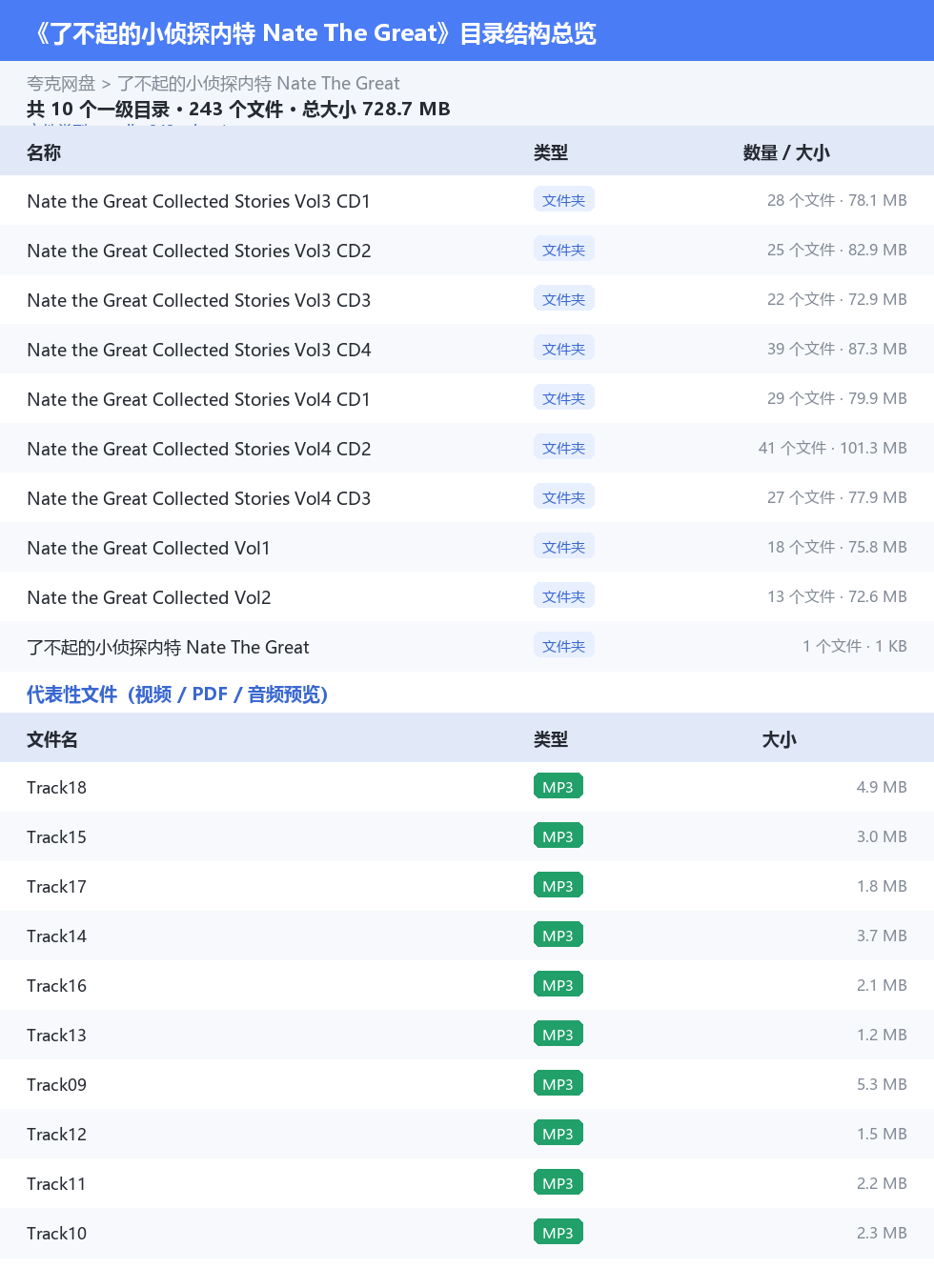Select the Track17 file name
The height and width of the screenshot is (1288, 934).
56,887
